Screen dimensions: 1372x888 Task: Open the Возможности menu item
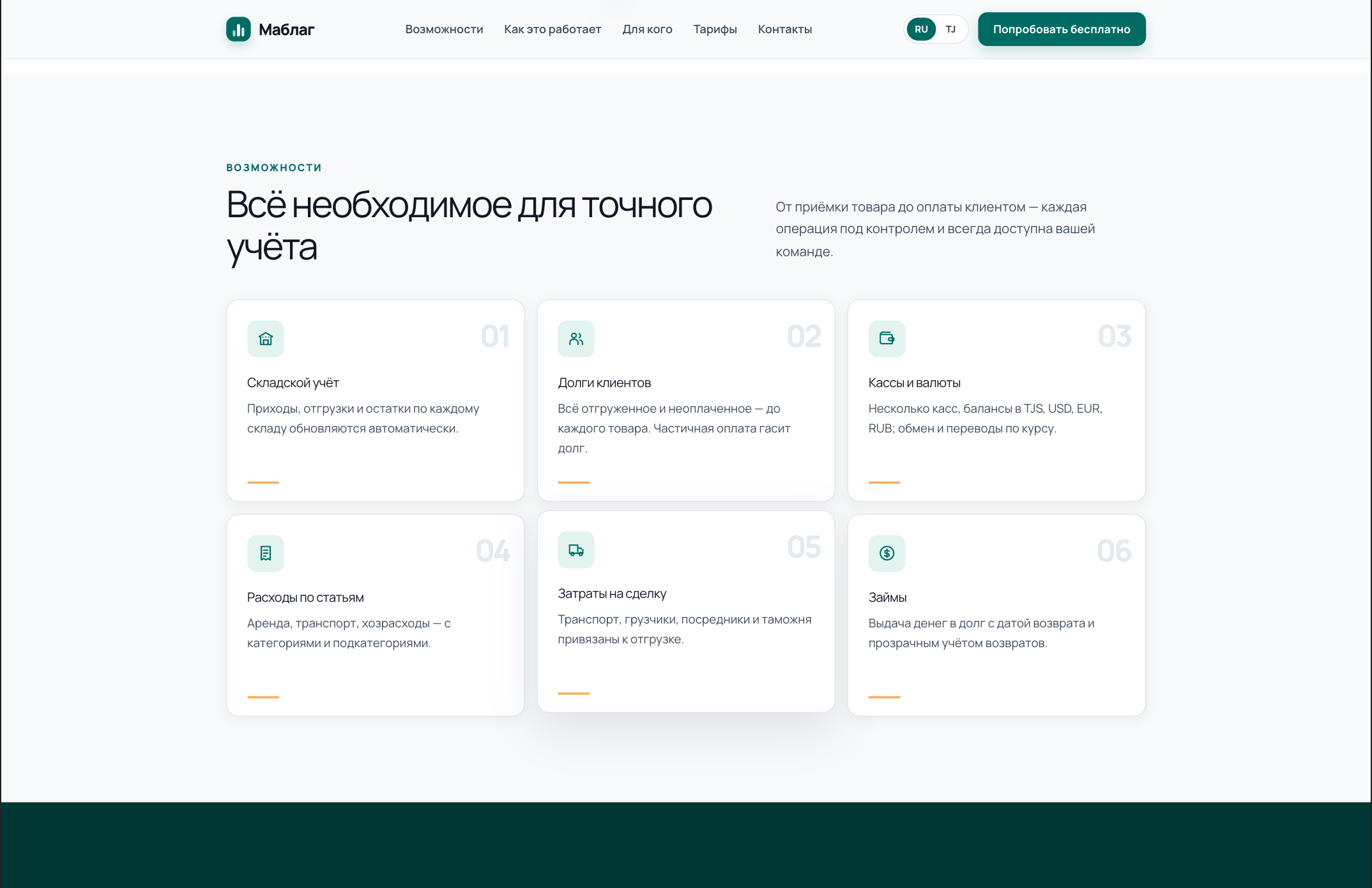[444, 29]
